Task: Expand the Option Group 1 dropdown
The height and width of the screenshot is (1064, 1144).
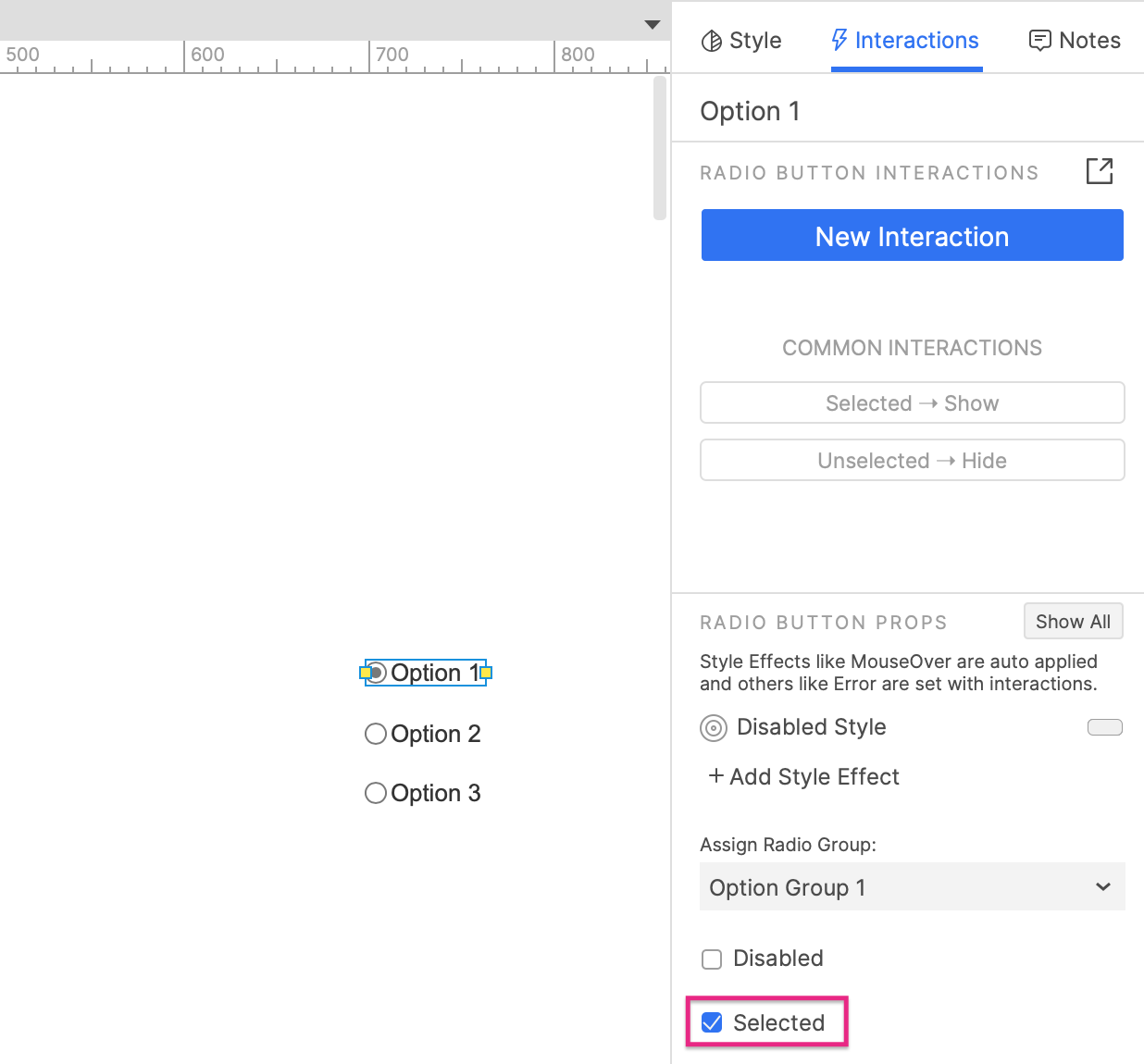Action: [912, 887]
